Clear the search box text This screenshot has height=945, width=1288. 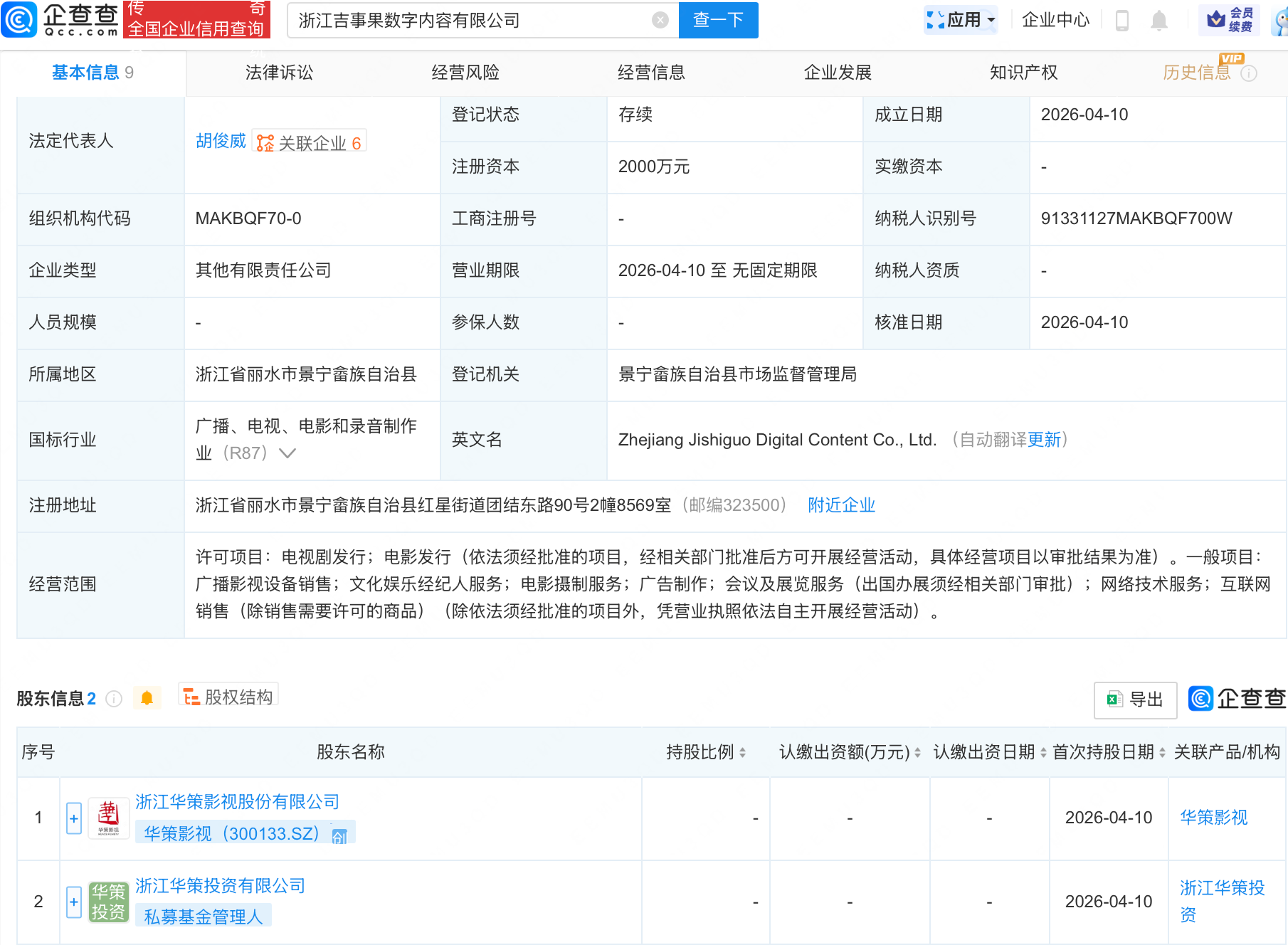point(660,20)
